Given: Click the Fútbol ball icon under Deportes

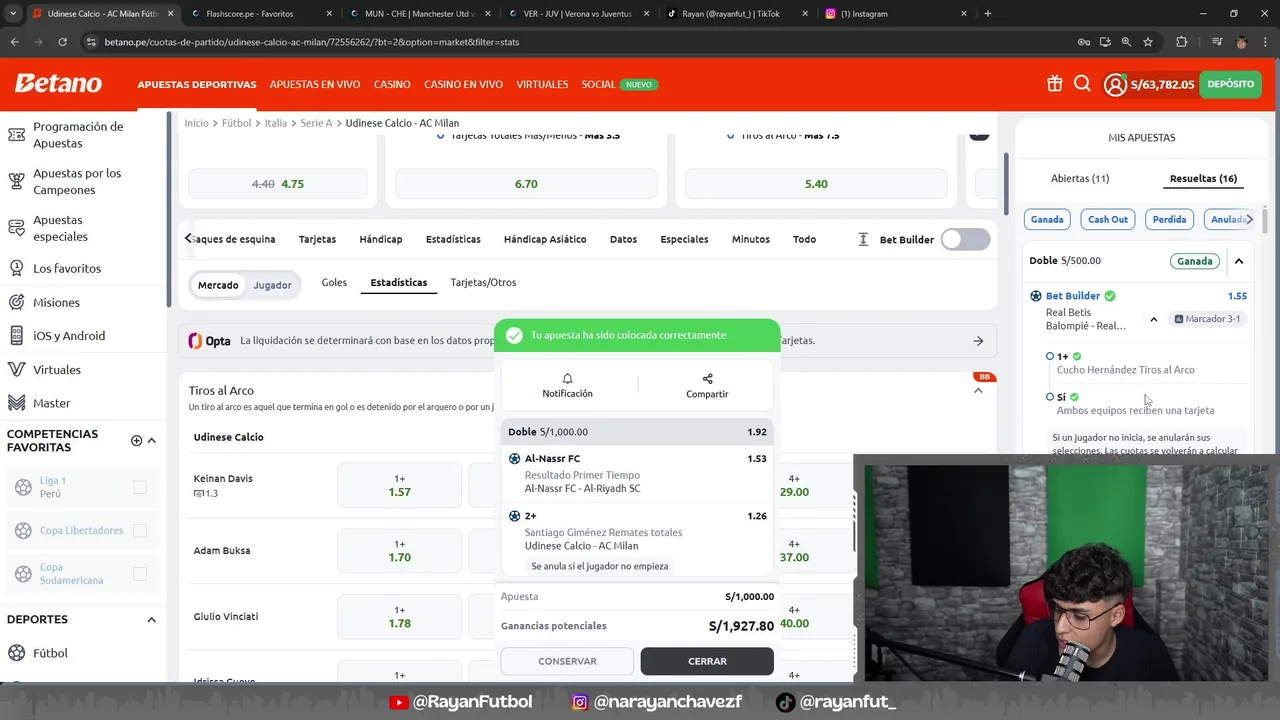Looking at the screenshot, I should 16,653.
